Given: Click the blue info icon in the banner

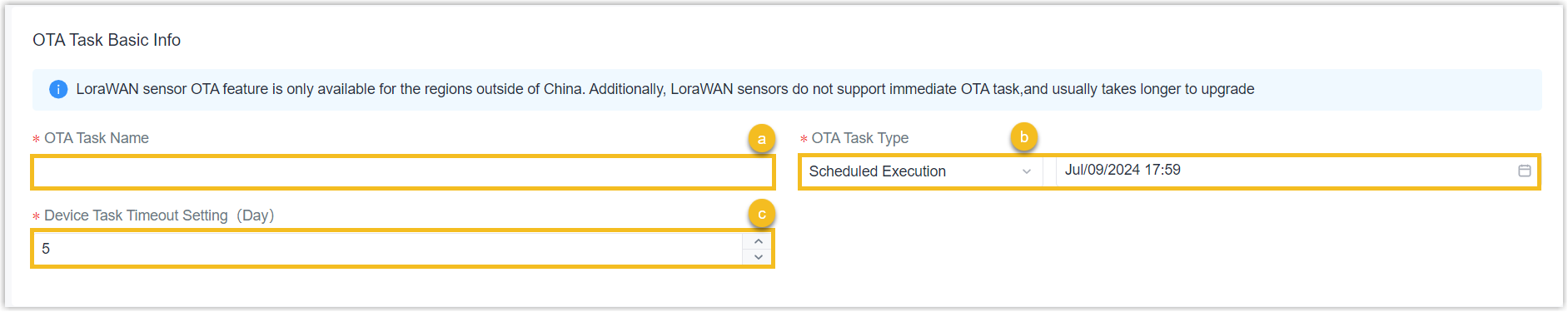Looking at the screenshot, I should [x=58, y=89].
